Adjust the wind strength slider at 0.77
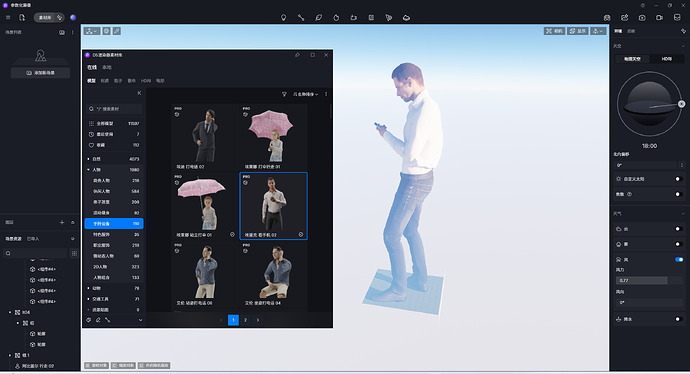This screenshot has height=374, width=690. click(649, 280)
